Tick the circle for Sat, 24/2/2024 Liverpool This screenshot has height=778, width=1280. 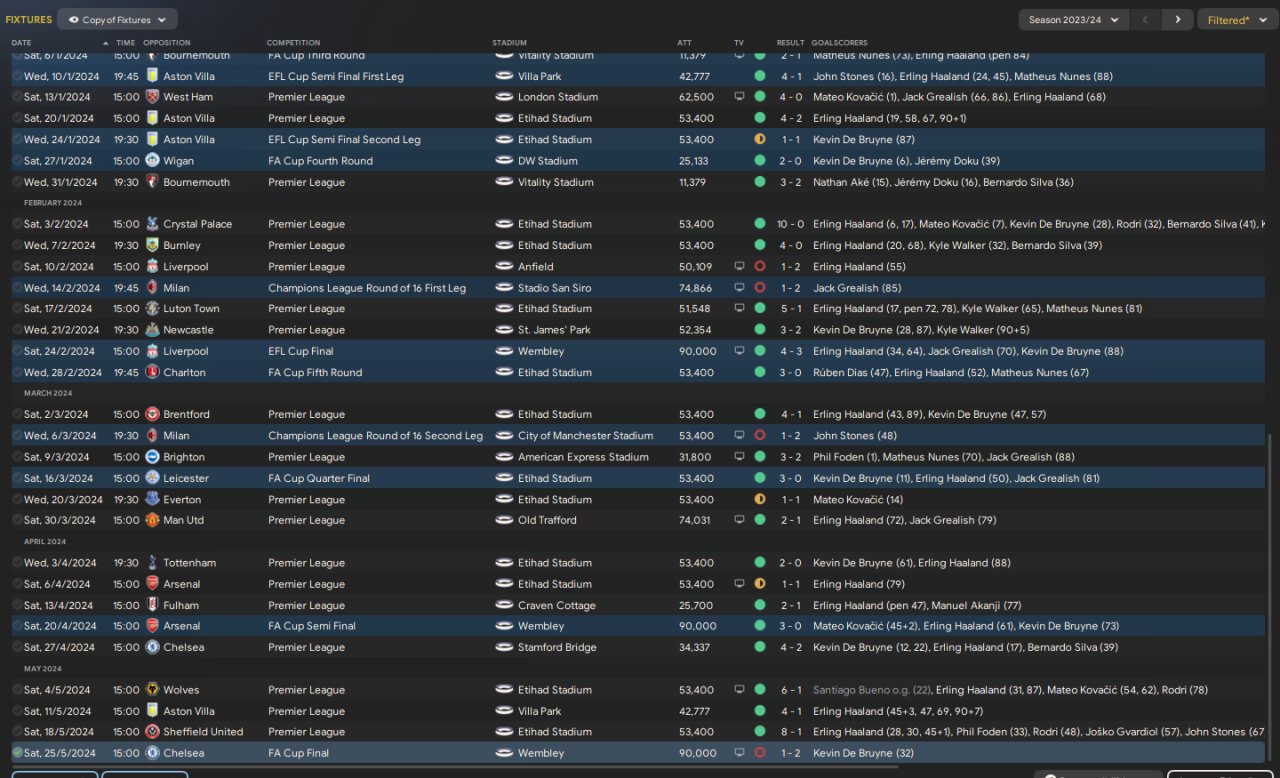coord(17,351)
